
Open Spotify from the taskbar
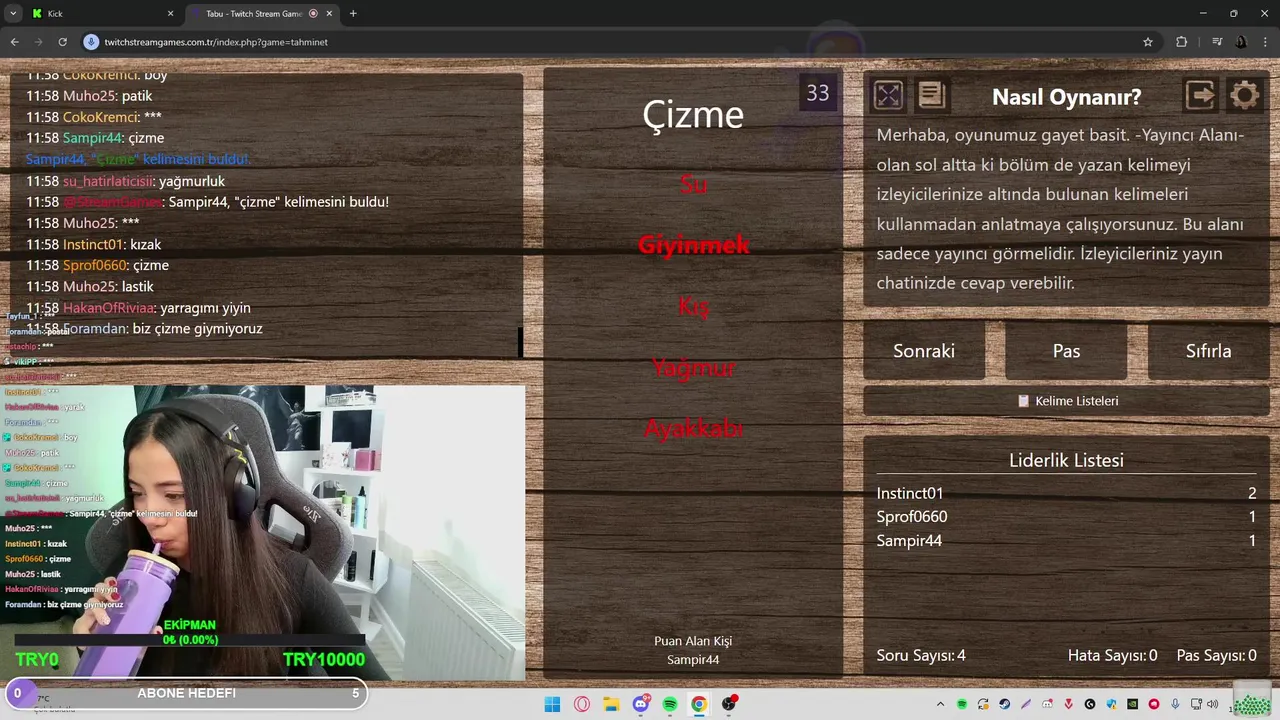tap(670, 704)
